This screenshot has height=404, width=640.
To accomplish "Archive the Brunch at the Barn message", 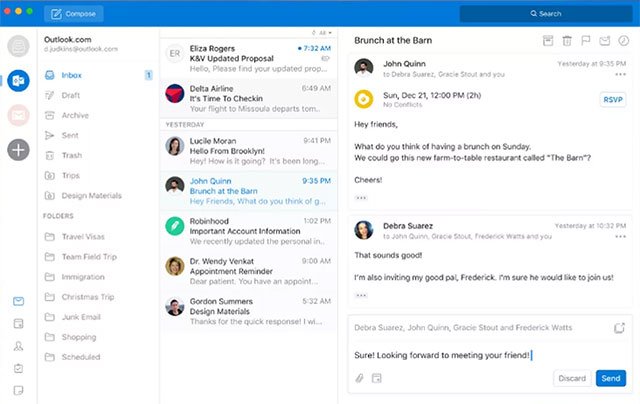I will click(548, 40).
